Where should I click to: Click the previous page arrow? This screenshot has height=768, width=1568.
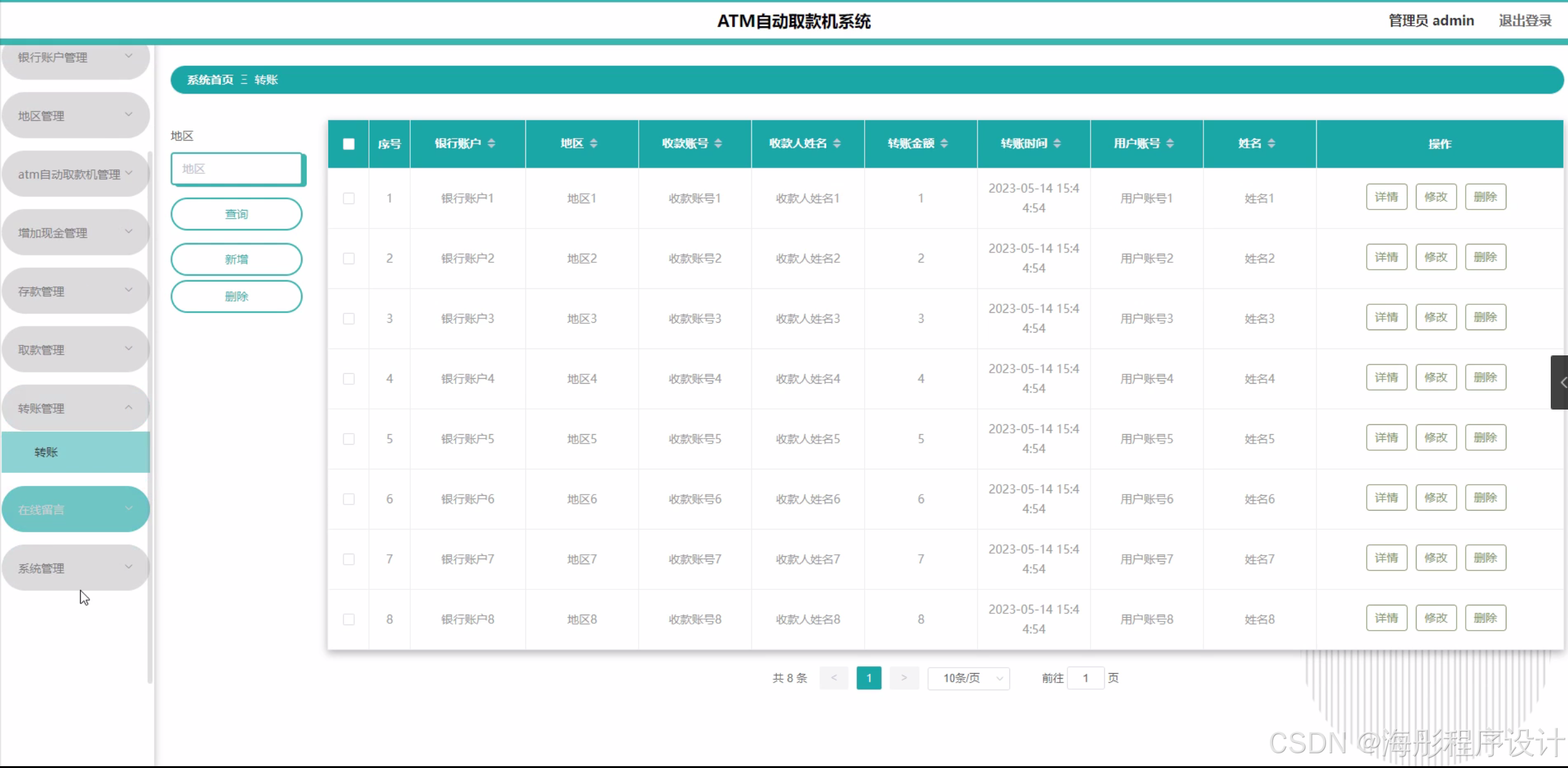(x=834, y=678)
